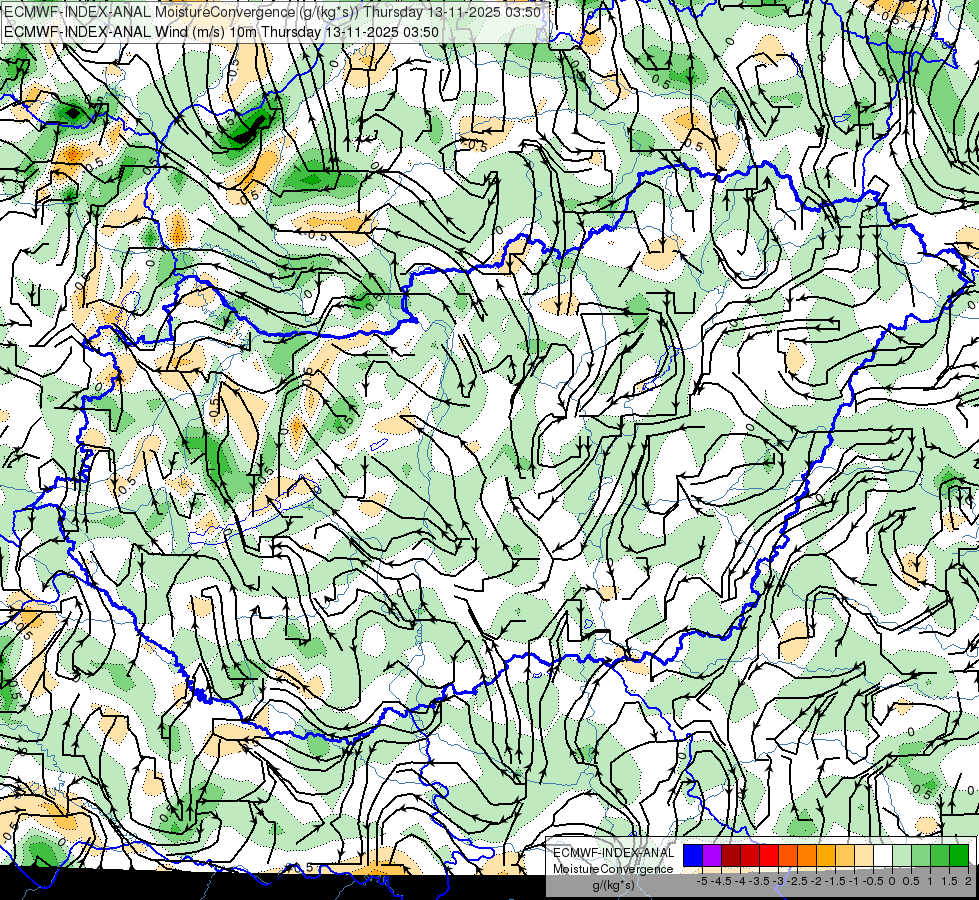Select legend swatch between -4 and -3.5
979x900 pixels.
(750, 855)
